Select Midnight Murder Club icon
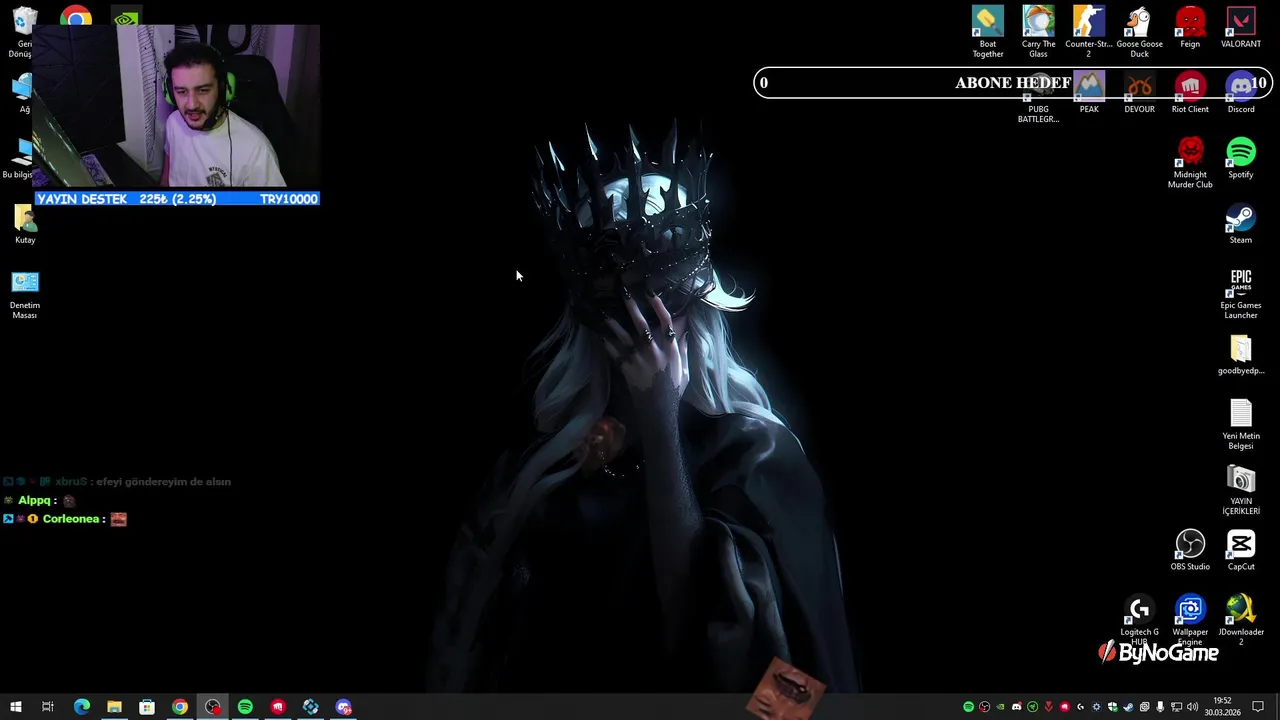Screen dimensions: 1280x720 (x=1190, y=163)
